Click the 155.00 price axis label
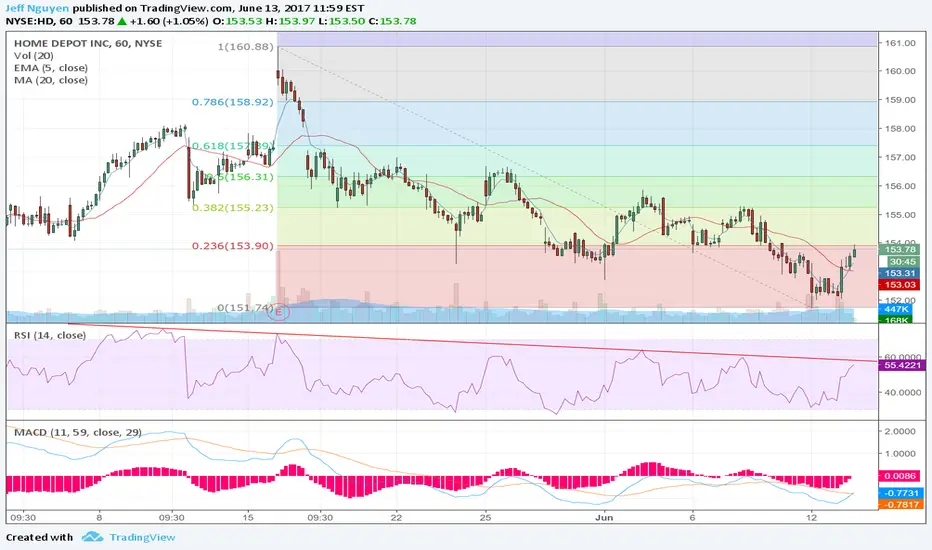This screenshot has height=550, width=932. coord(900,215)
